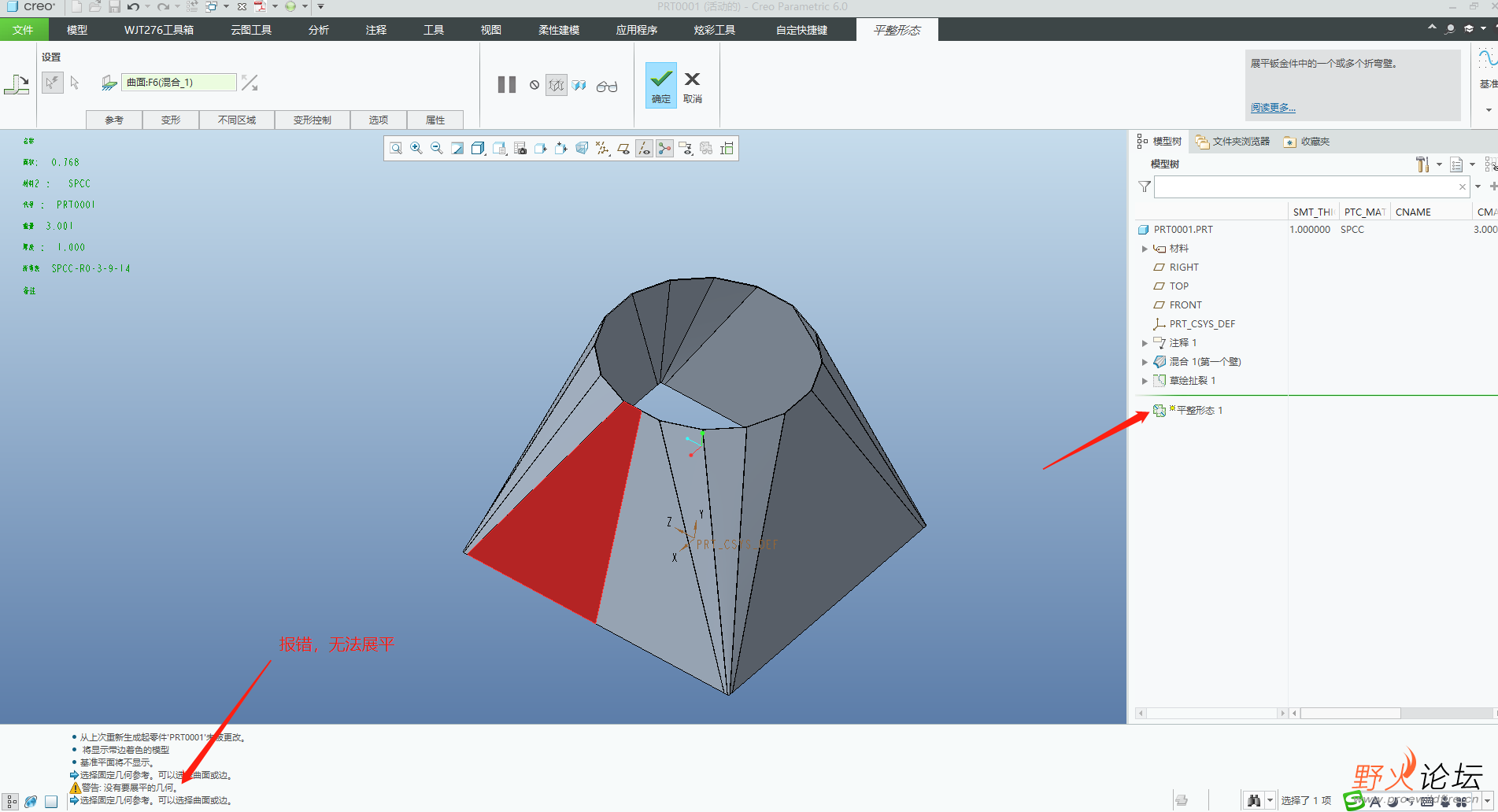
Task: Click the no-preview circle icon
Action: [x=534, y=85]
